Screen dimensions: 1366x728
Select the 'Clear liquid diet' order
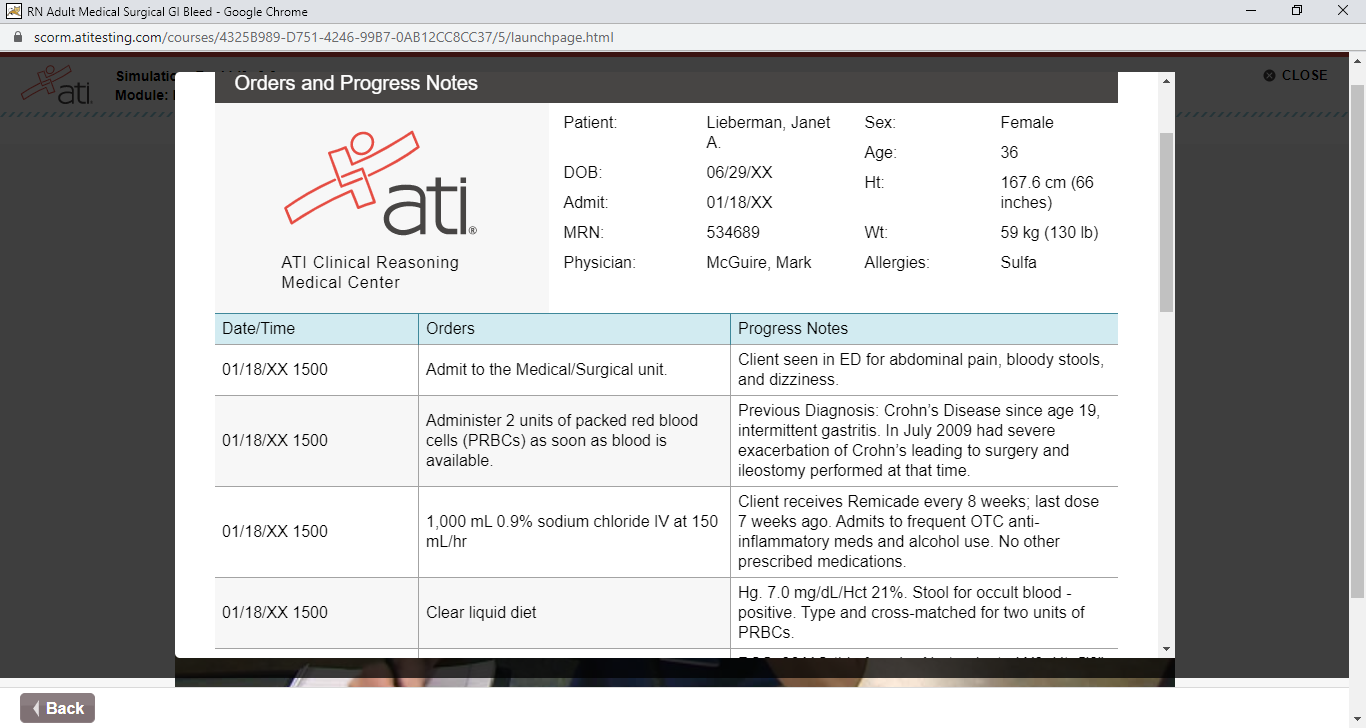[574, 613]
